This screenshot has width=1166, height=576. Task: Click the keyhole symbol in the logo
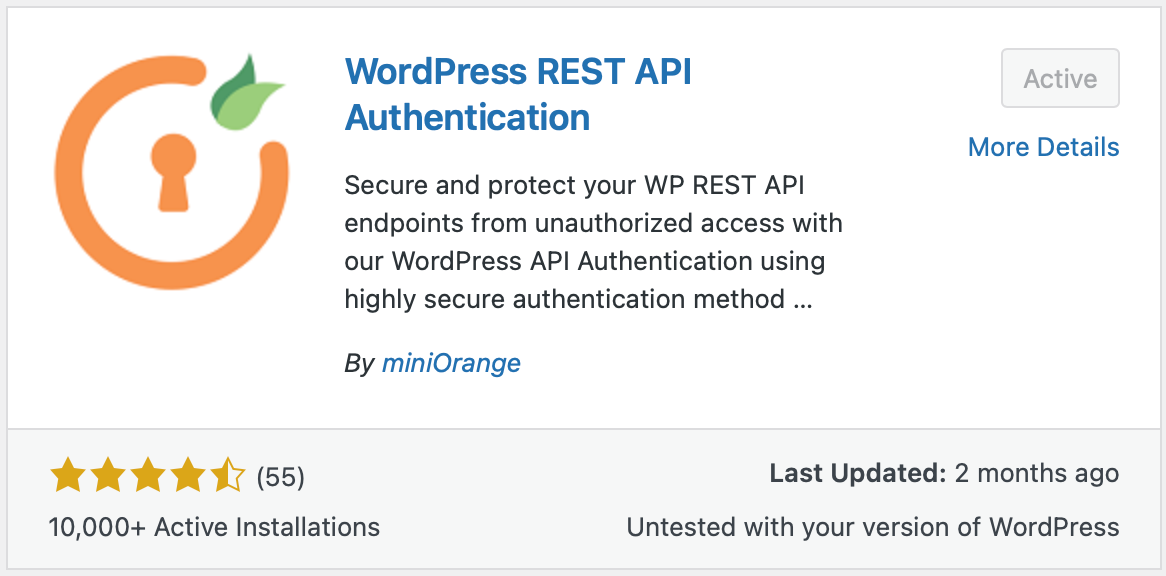[173, 170]
